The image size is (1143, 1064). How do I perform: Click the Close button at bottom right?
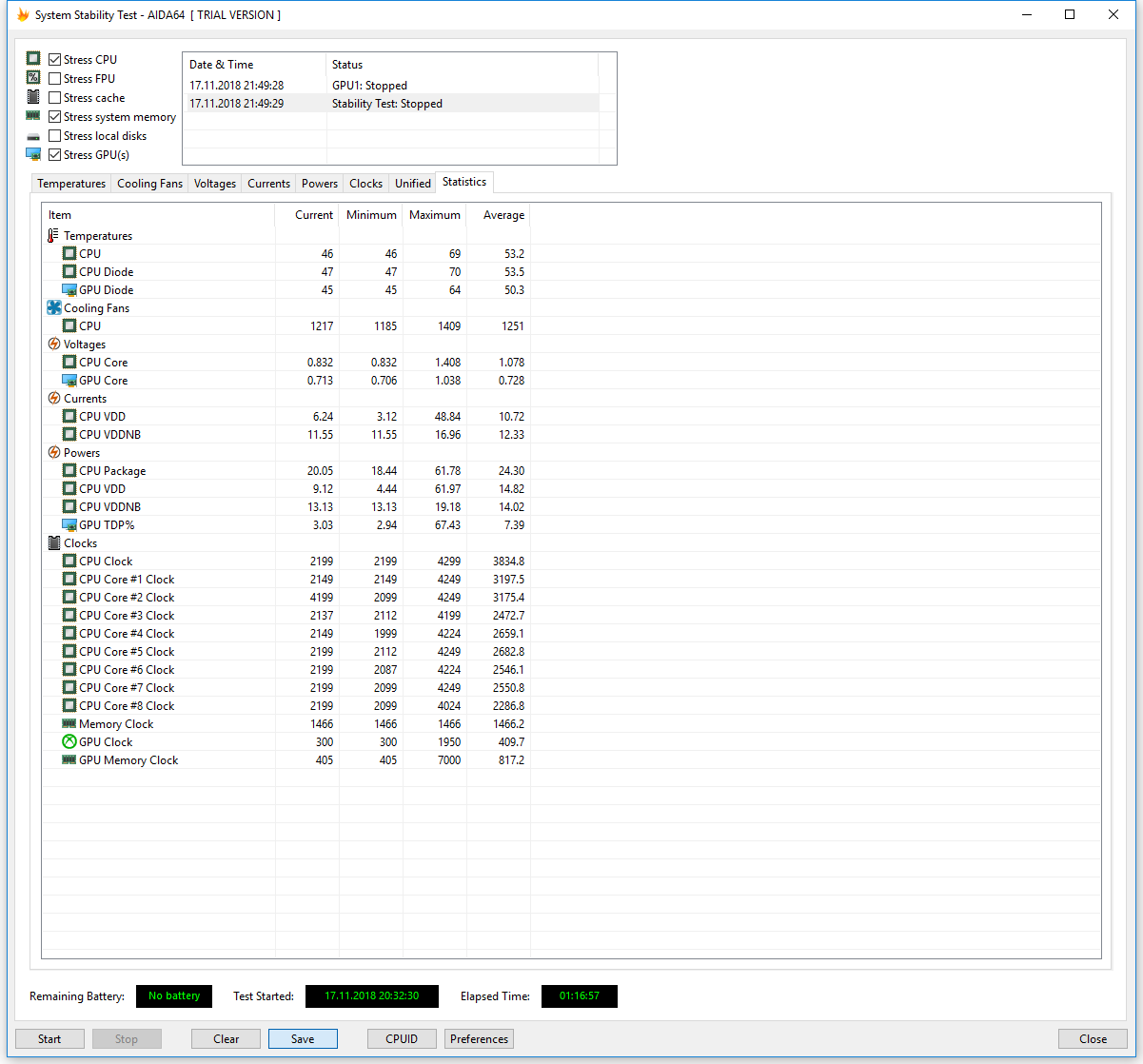[x=1093, y=1038]
